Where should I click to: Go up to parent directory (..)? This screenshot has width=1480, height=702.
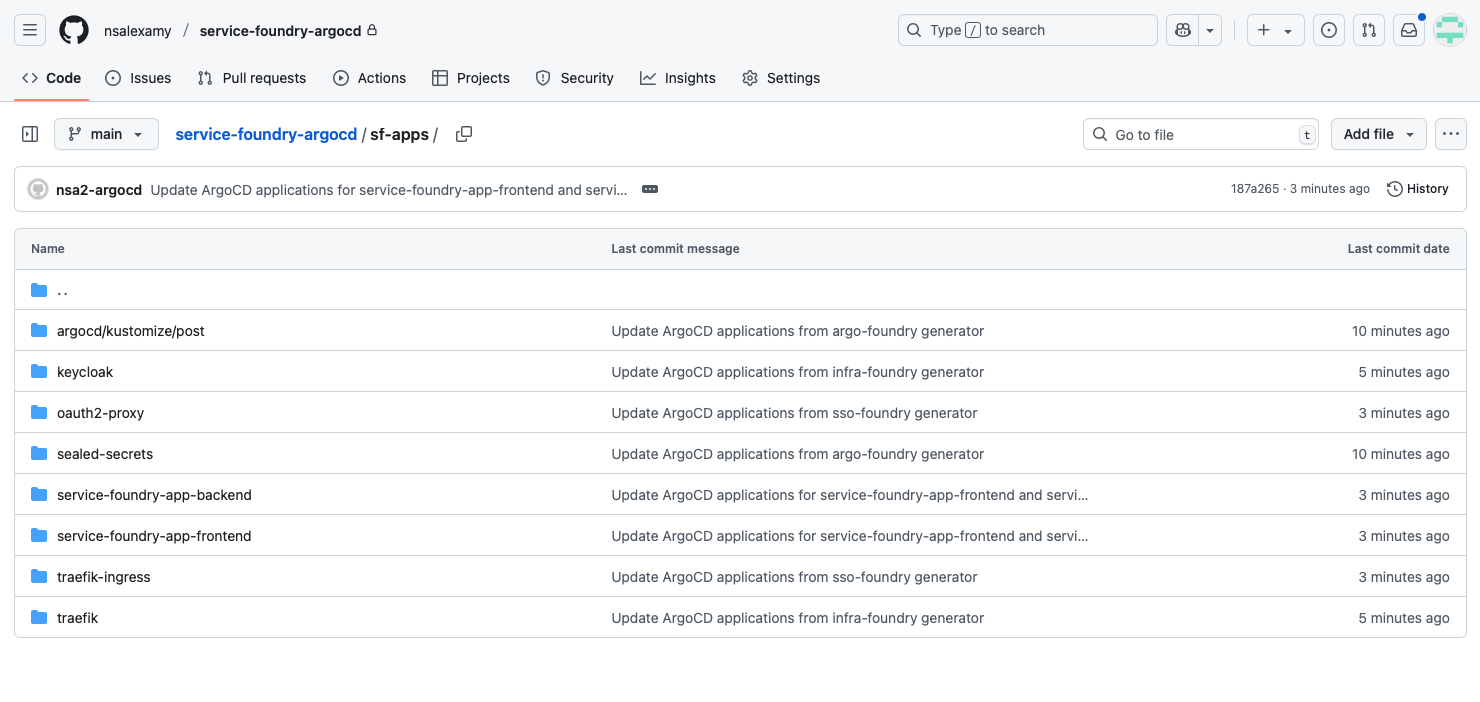pyautogui.click(x=62, y=290)
